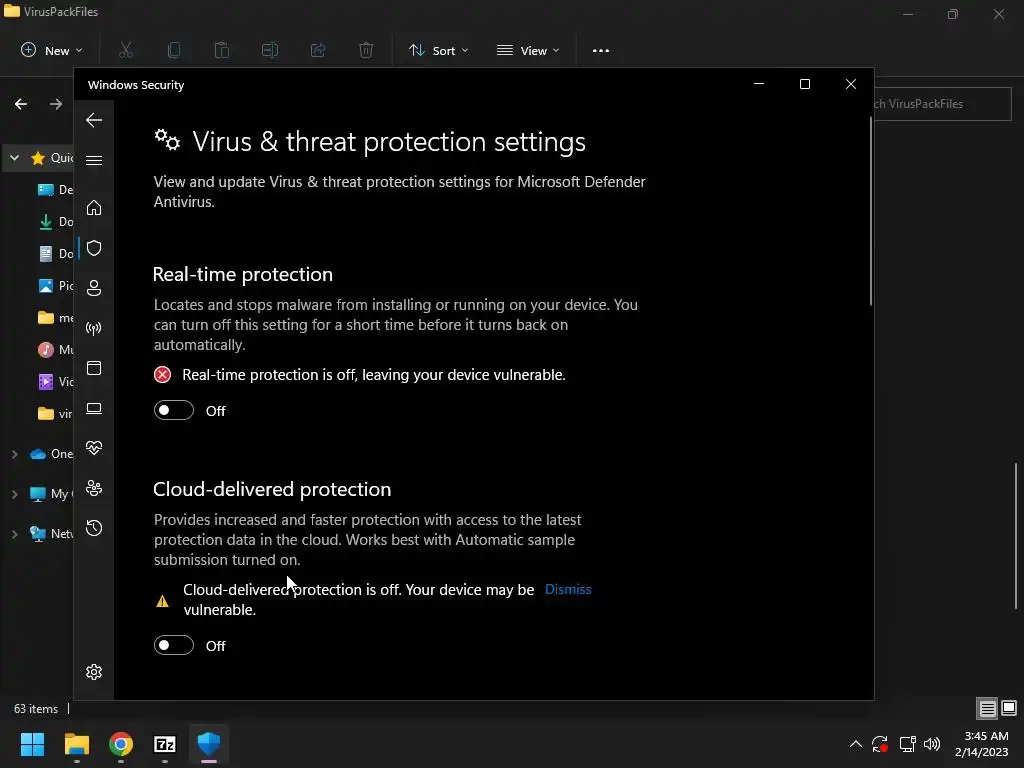Click the Share icon in File Explorer
This screenshot has height=768, width=1024.
tap(318, 50)
